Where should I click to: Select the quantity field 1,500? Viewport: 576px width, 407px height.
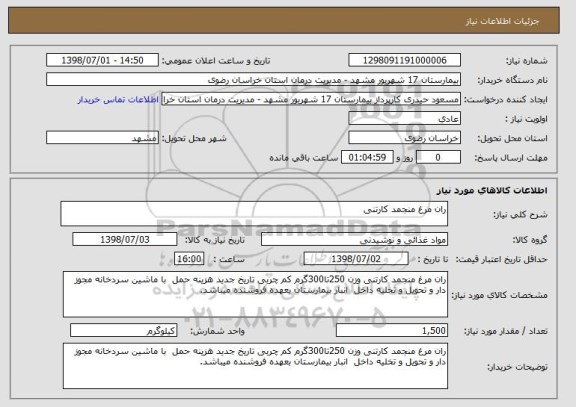point(392,331)
